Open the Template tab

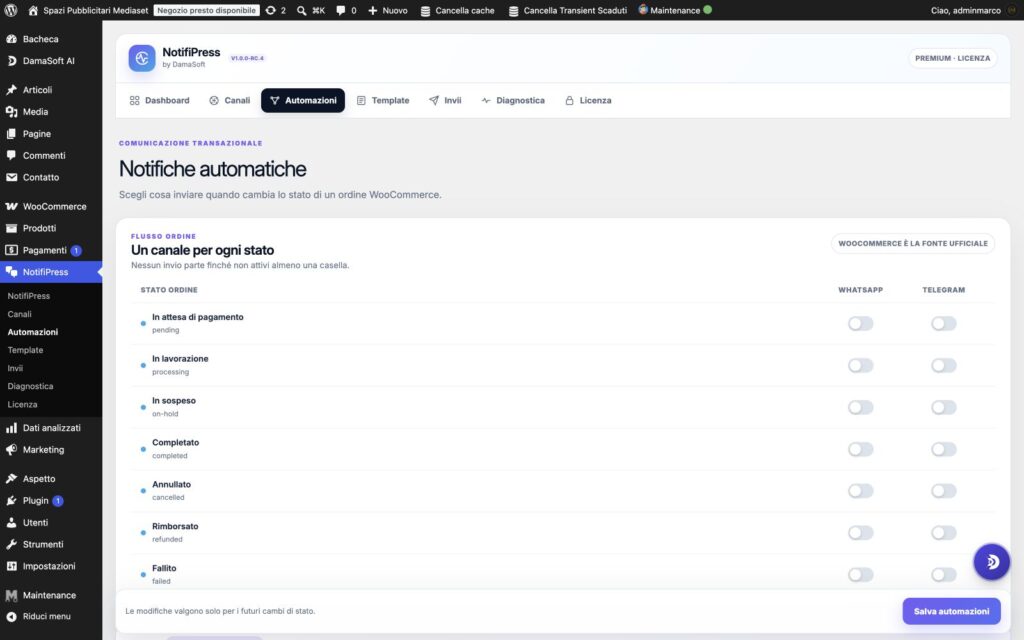tap(383, 101)
